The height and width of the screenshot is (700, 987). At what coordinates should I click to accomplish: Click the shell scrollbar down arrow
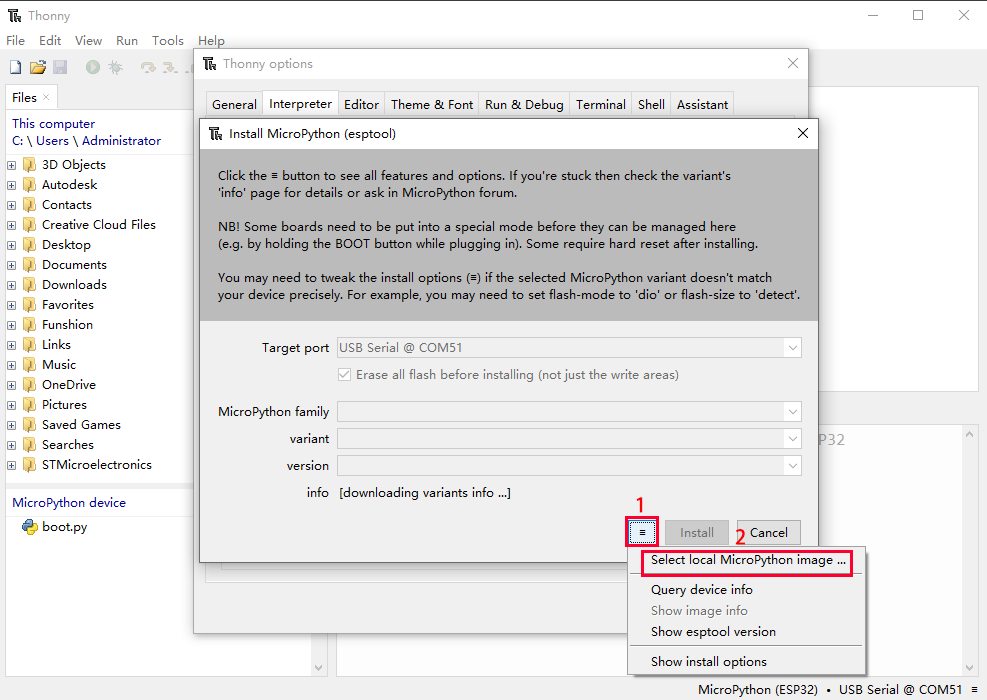[969, 669]
